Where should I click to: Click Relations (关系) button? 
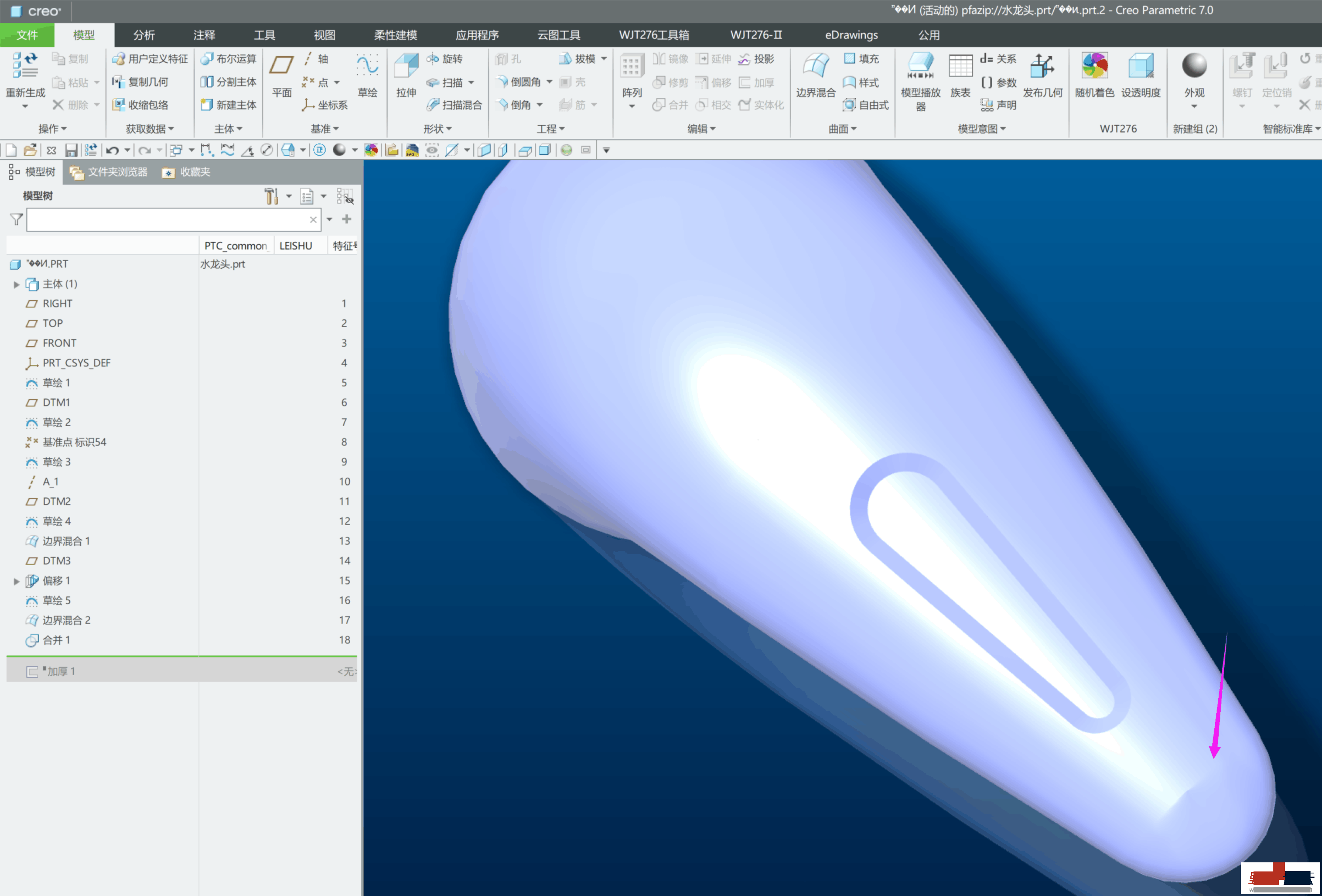click(998, 59)
